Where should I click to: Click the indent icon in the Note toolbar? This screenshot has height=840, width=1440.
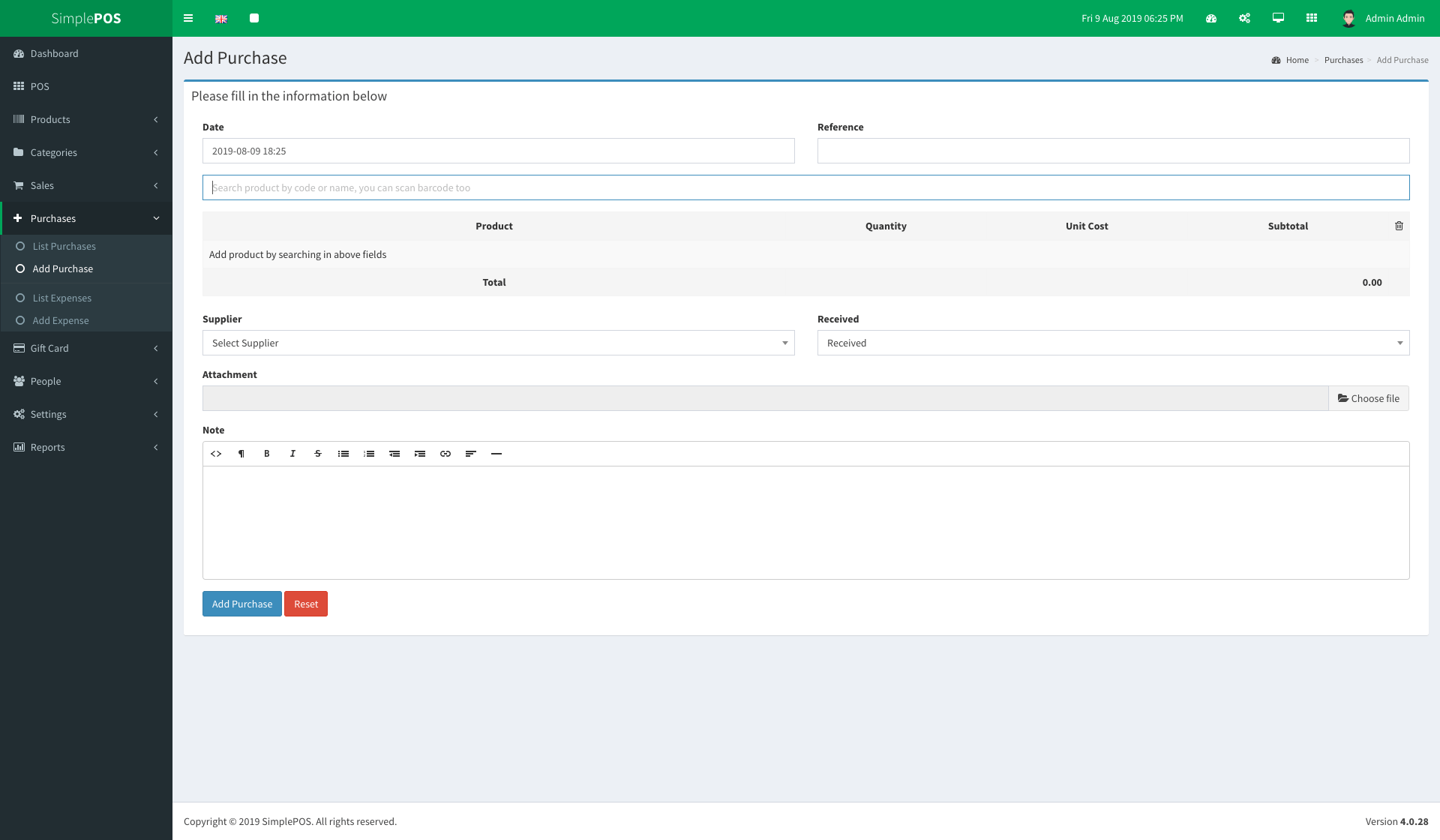(x=420, y=454)
